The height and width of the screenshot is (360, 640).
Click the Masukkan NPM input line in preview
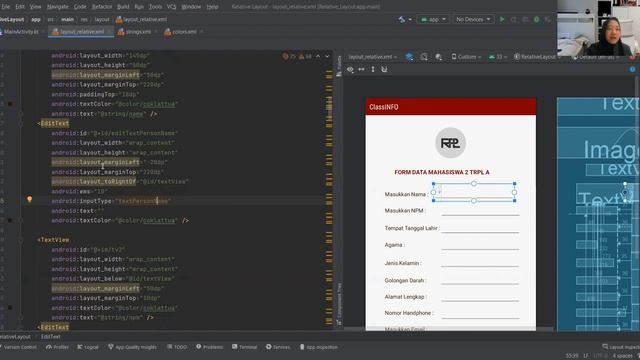point(480,211)
